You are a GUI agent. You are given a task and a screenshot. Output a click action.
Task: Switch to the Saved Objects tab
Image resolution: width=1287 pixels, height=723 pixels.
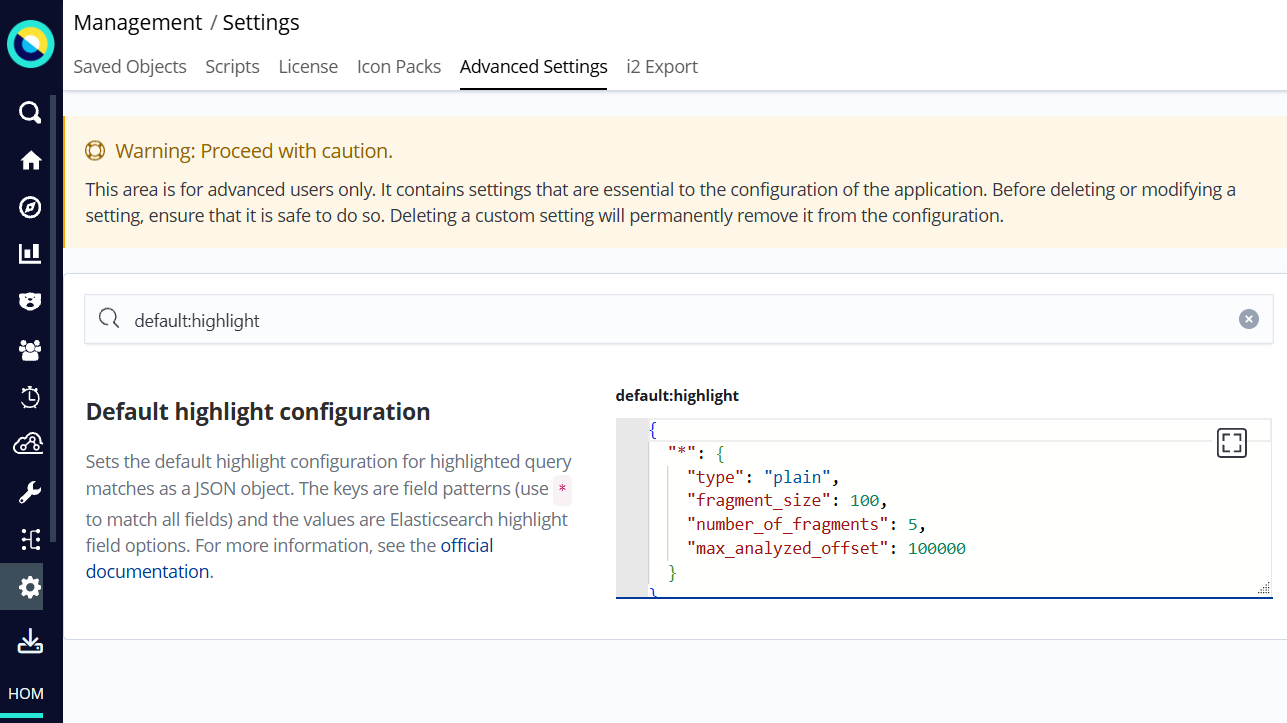pyautogui.click(x=130, y=67)
